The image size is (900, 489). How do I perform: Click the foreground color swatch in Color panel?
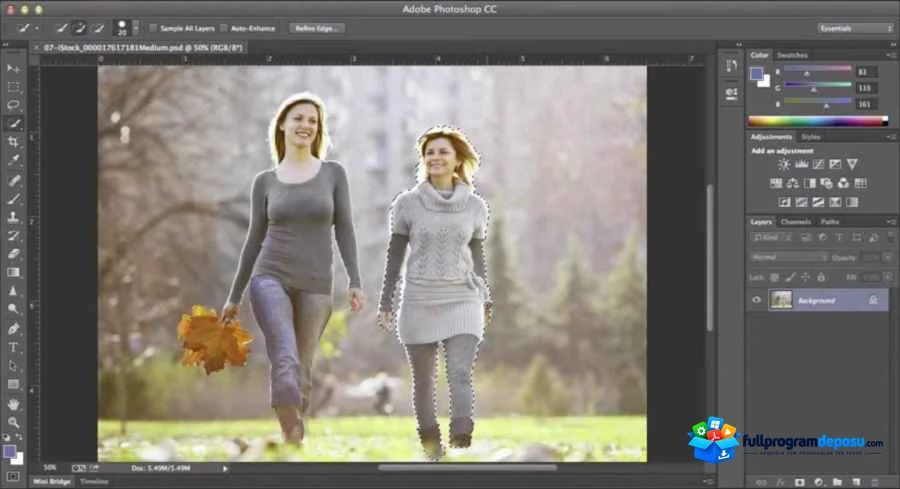(x=757, y=74)
